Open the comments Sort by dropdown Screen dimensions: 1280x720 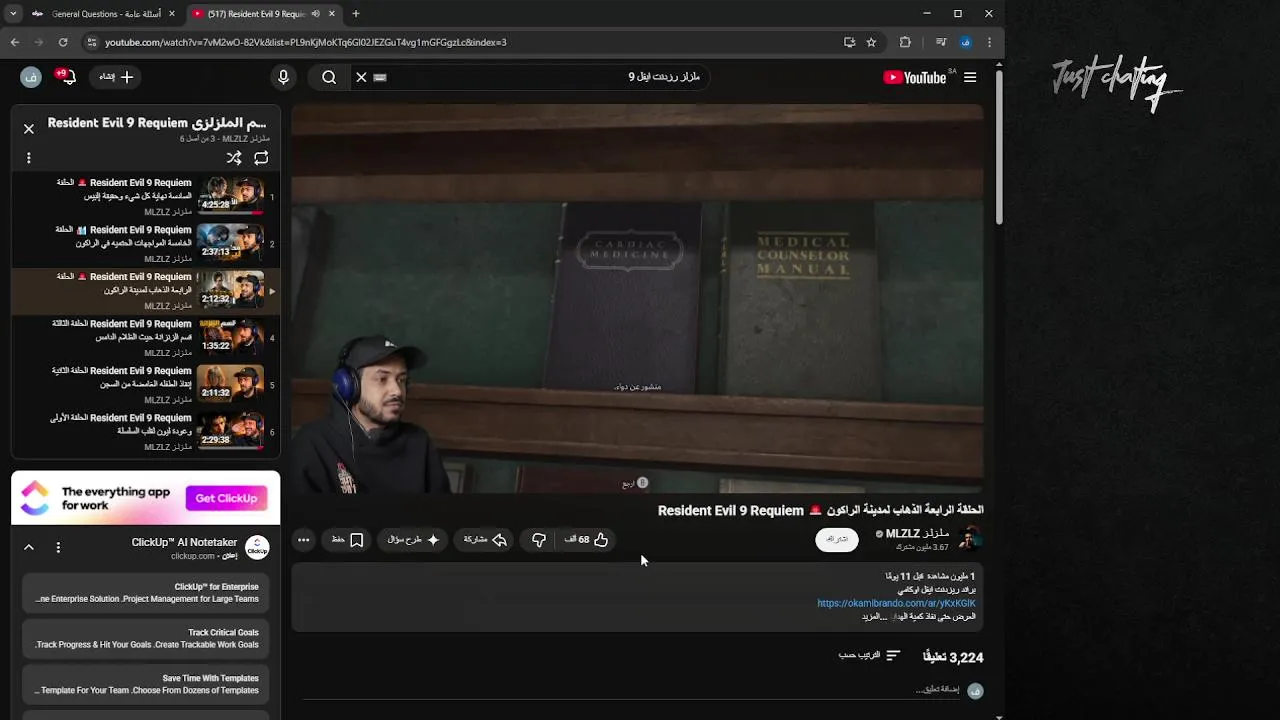(869, 655)
